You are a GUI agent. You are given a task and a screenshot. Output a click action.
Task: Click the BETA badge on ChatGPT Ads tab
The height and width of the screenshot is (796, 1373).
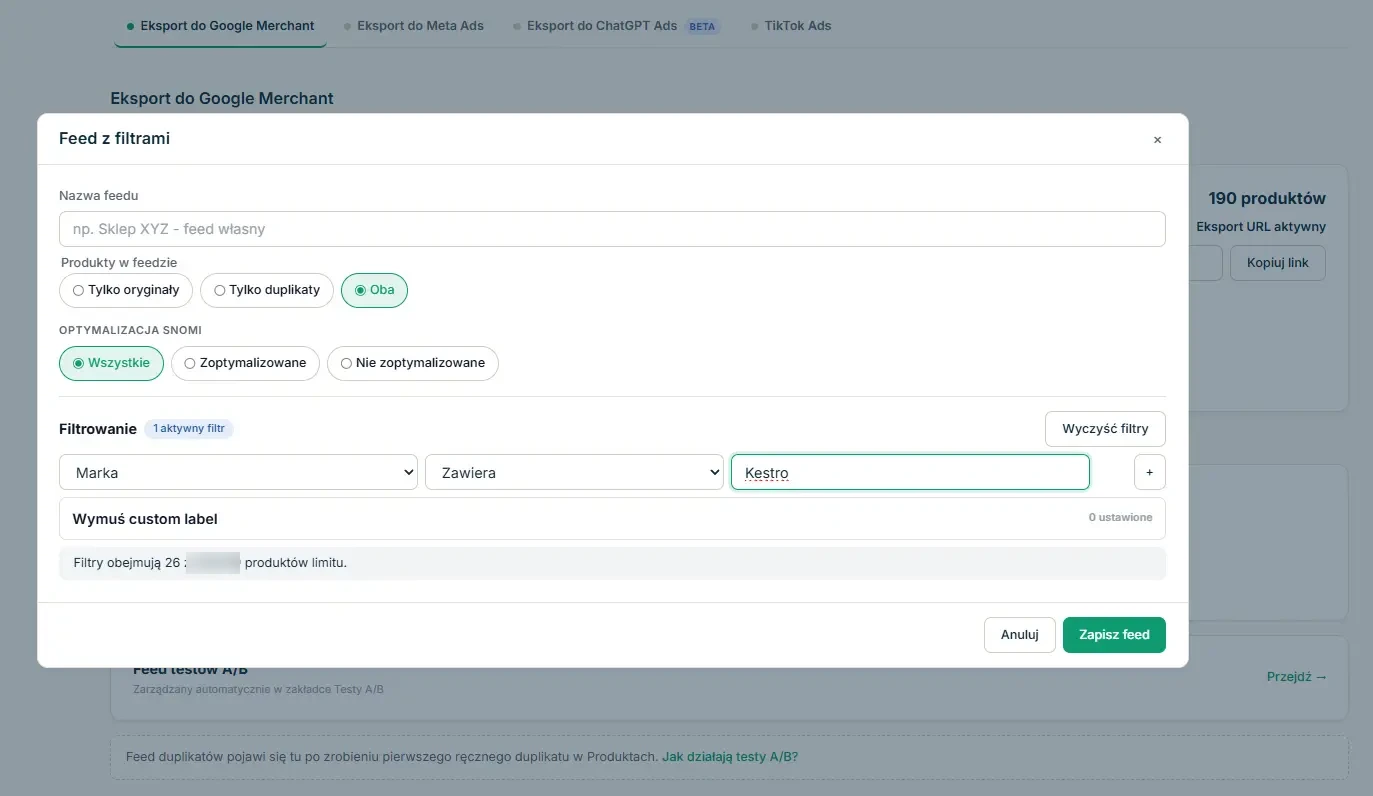click(702, 27)
